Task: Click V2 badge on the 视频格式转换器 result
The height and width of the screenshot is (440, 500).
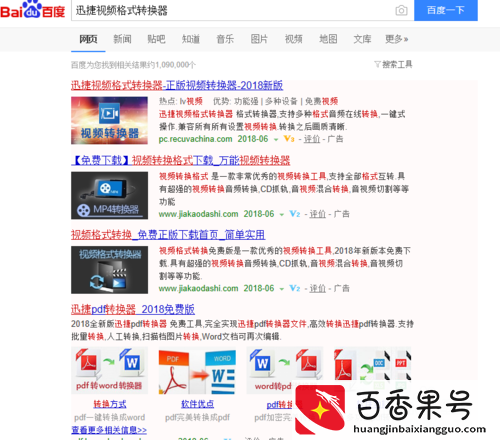Action: (x=295, y=288)
